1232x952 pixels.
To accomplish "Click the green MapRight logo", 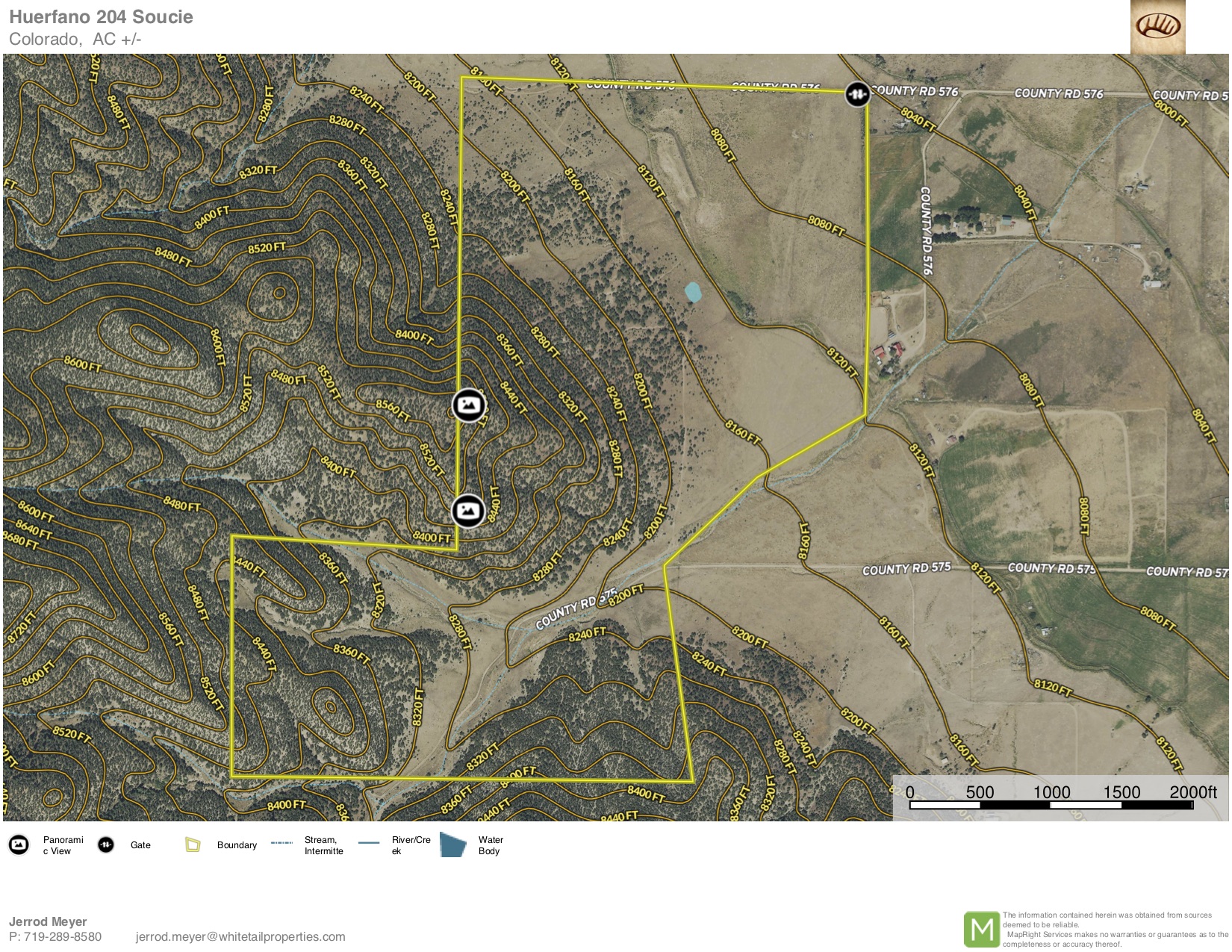I will (x=981, y=930).
